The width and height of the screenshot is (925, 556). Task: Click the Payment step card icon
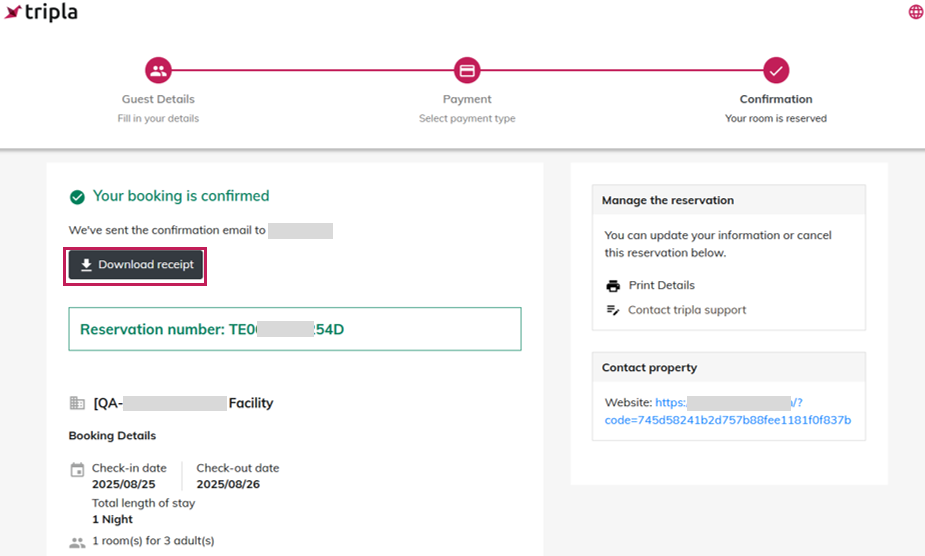467,70
